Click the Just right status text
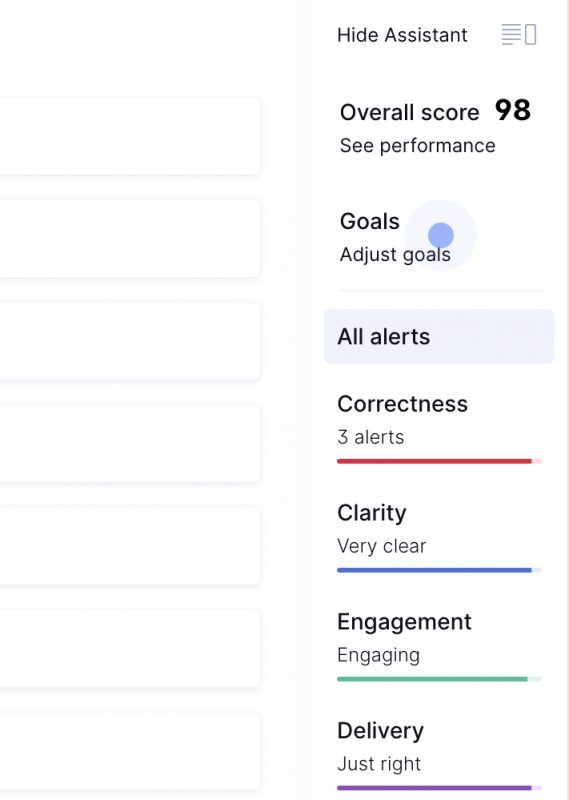This screenshot has width=569, height=800. pos(379,764)
